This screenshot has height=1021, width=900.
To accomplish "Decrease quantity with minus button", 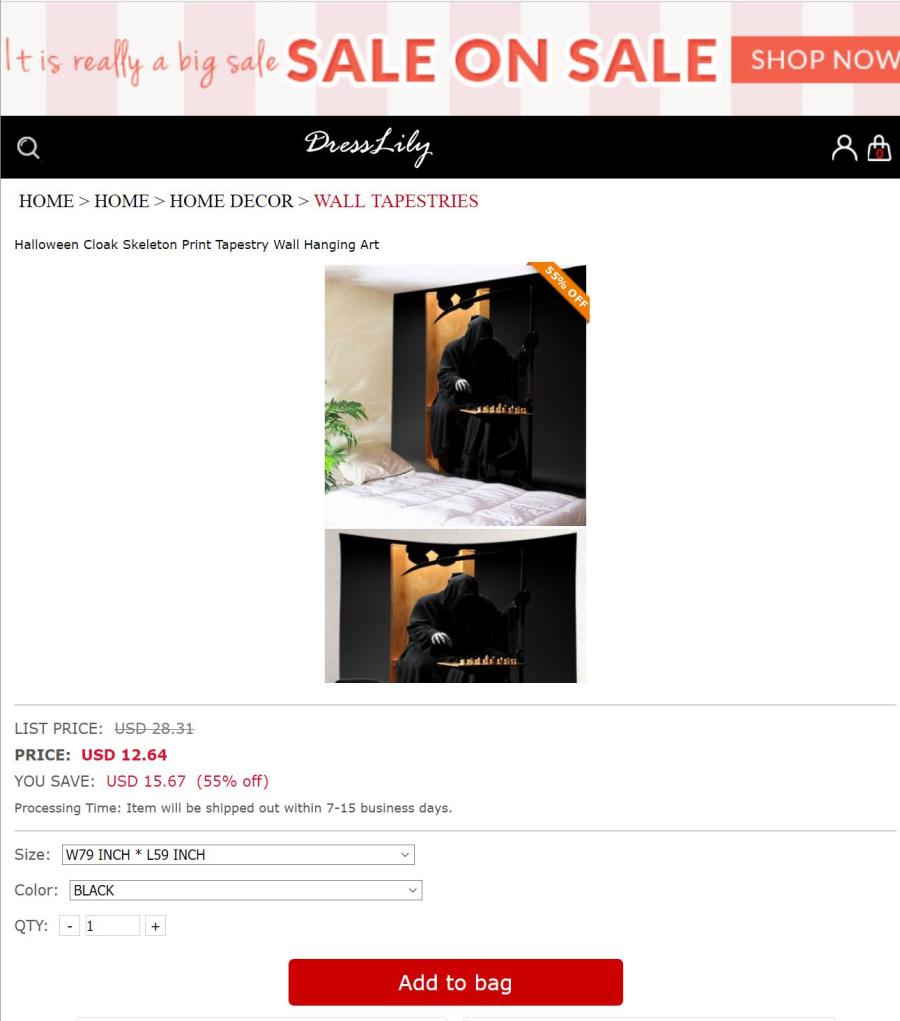I will point(70,925).
